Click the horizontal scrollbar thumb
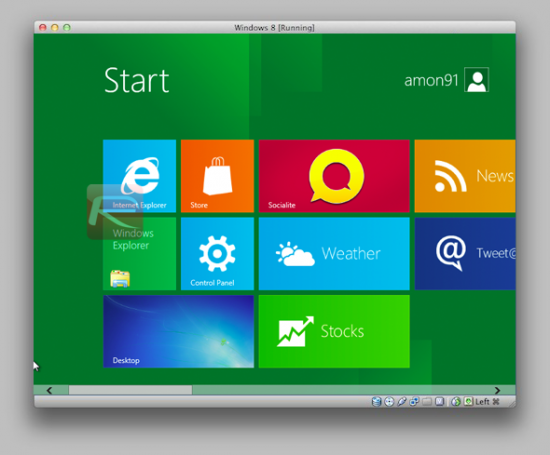The height and width of the screenshot is (455, 550). pyautogui.click(x=130, y=390)
